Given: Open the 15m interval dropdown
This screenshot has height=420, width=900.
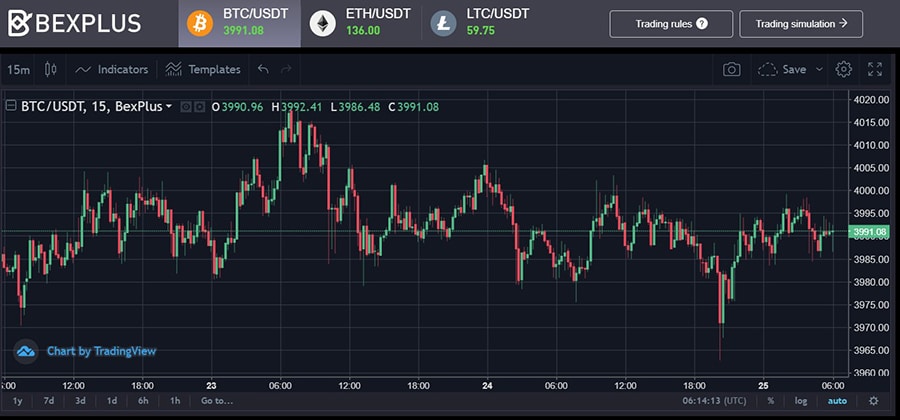Looking at the screenshot, I should (x=18, y=70).
